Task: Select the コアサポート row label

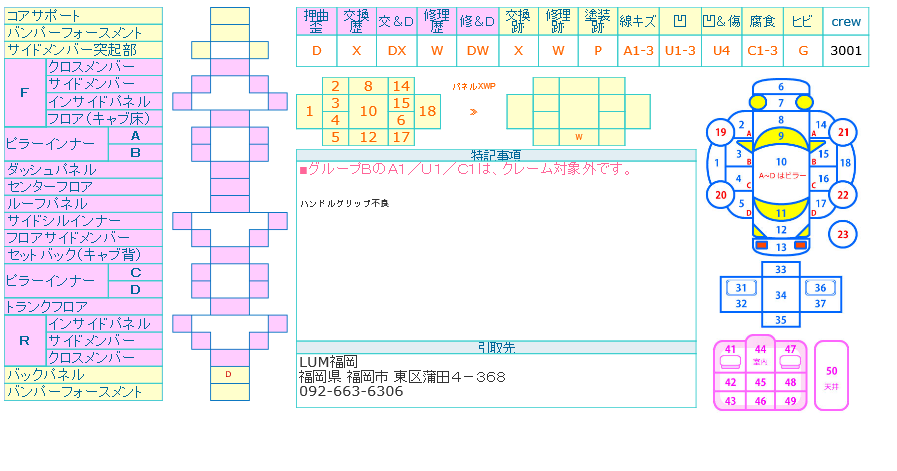Action: pos(83,16)
